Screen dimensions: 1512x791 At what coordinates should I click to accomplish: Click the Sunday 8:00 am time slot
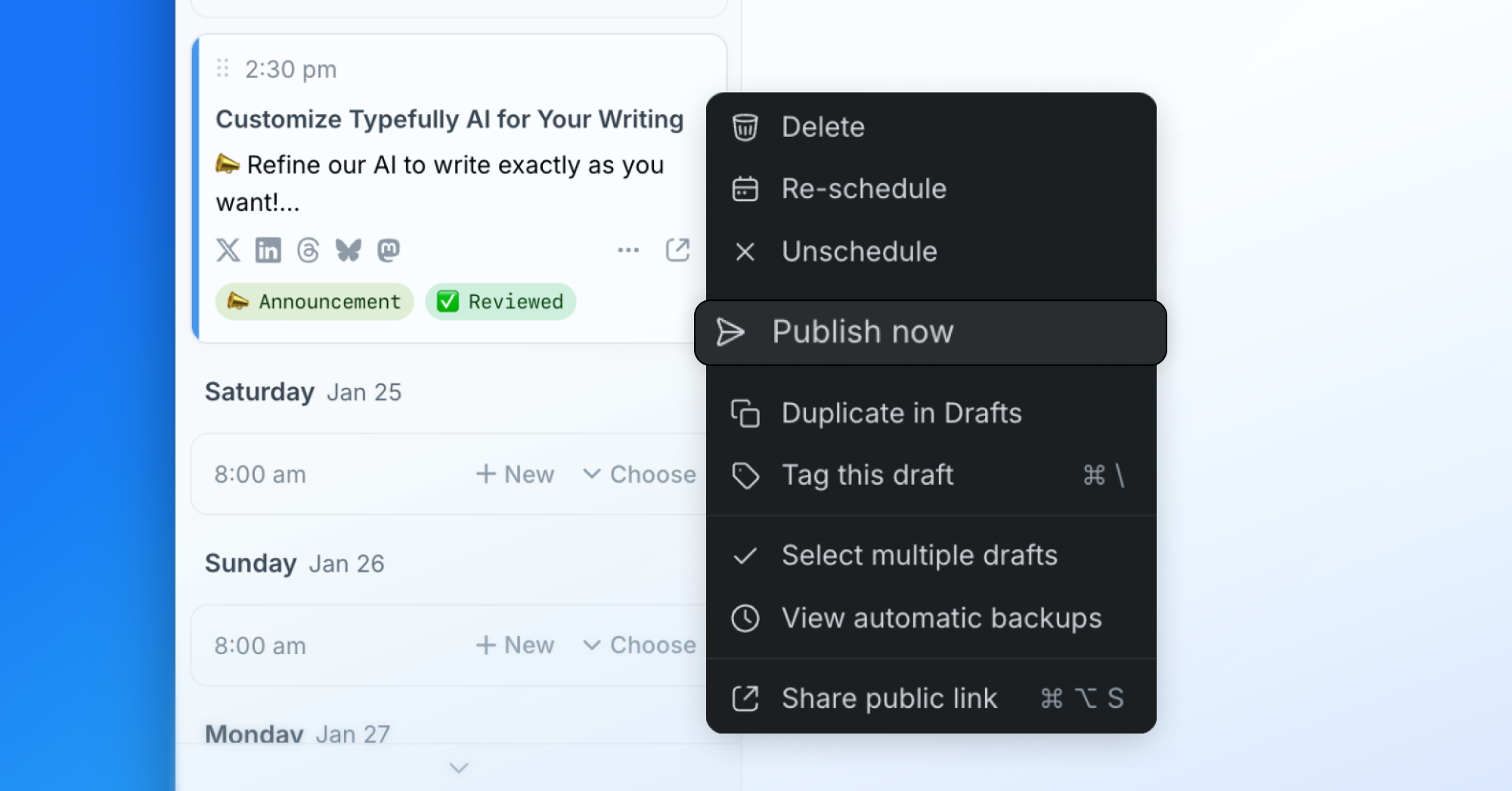pyautogui.click(x=260, y=646)
